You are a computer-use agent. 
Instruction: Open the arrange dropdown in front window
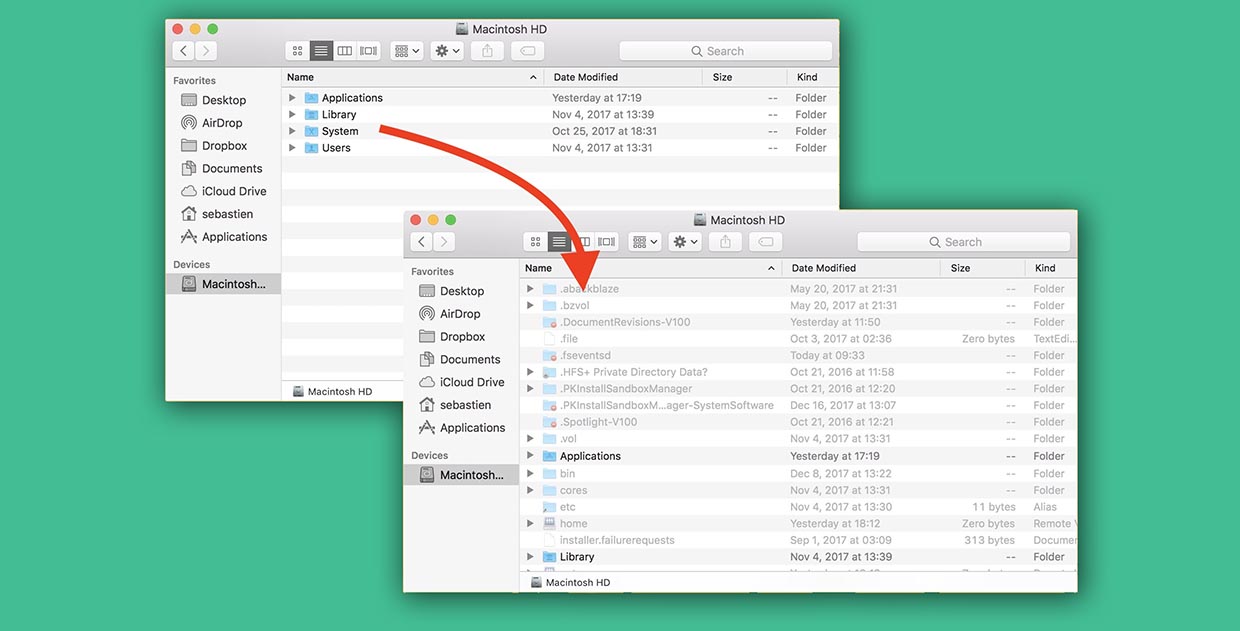point(644,242)
